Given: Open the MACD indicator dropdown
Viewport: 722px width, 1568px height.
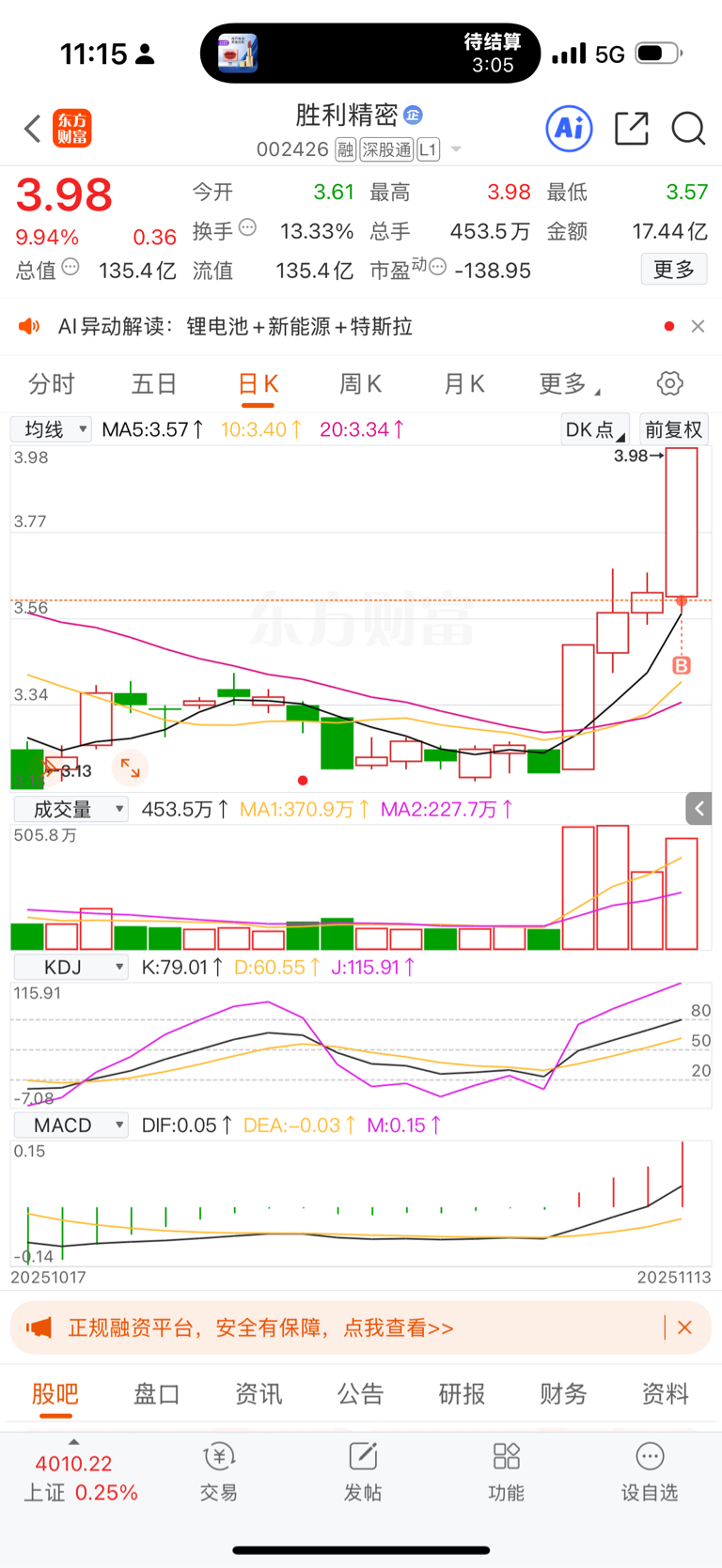Looking at the screenshot, I should pos(71,1125).
